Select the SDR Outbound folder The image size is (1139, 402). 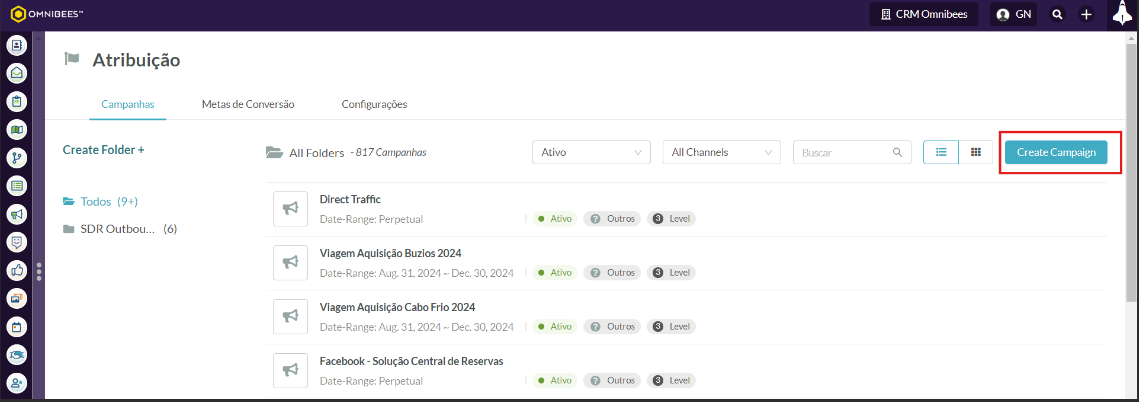coord(120,229)
